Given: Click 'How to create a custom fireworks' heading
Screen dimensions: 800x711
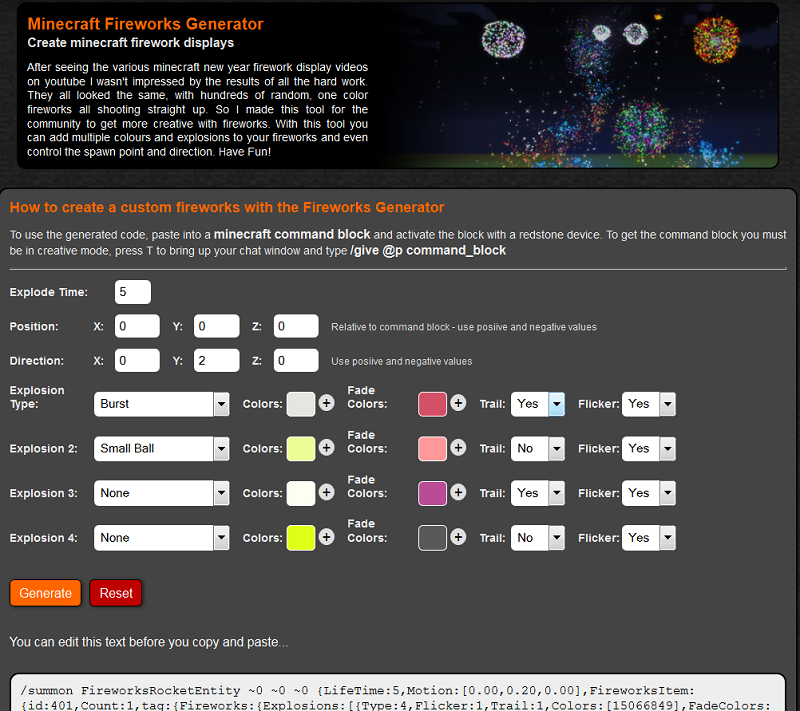Looking at the screenshot, I should 227,207.
